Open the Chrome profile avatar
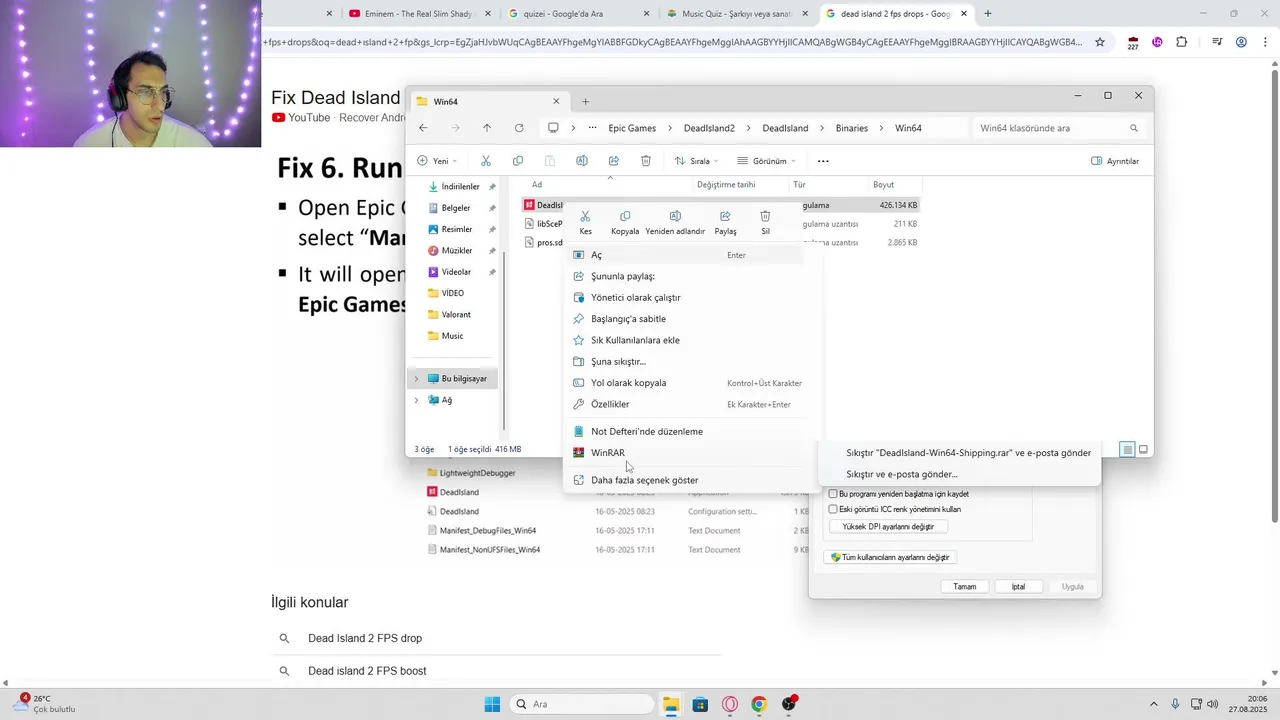Screen dimensions: 1280x720 coord(1241,42)
